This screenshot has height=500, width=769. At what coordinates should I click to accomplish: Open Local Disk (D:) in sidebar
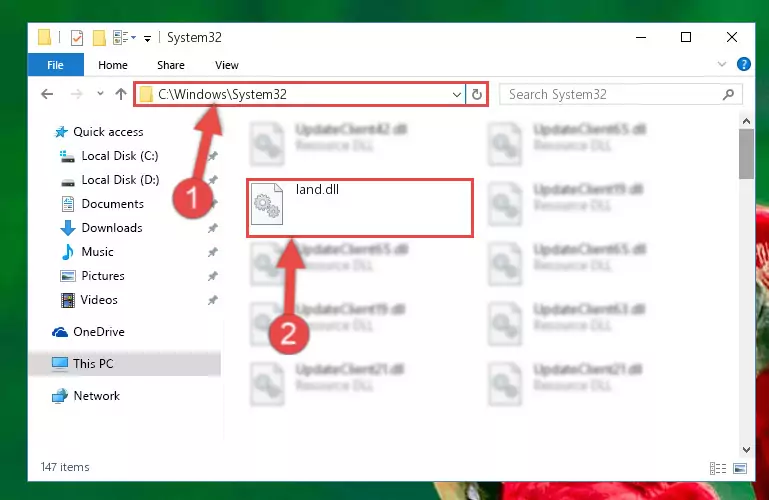pos(120,180)
